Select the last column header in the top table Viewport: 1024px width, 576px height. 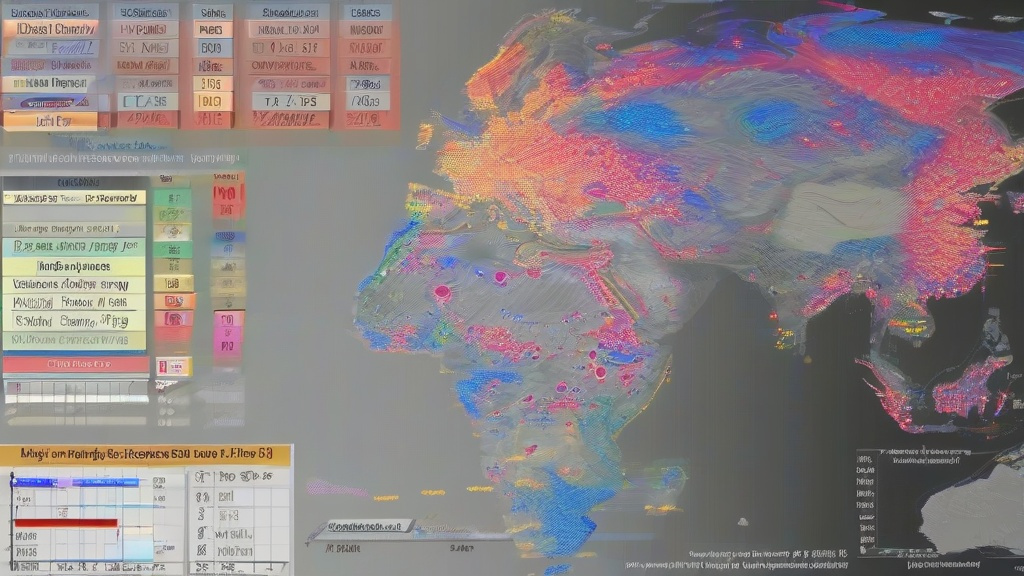pyautogui.click(x=366, y=12)
